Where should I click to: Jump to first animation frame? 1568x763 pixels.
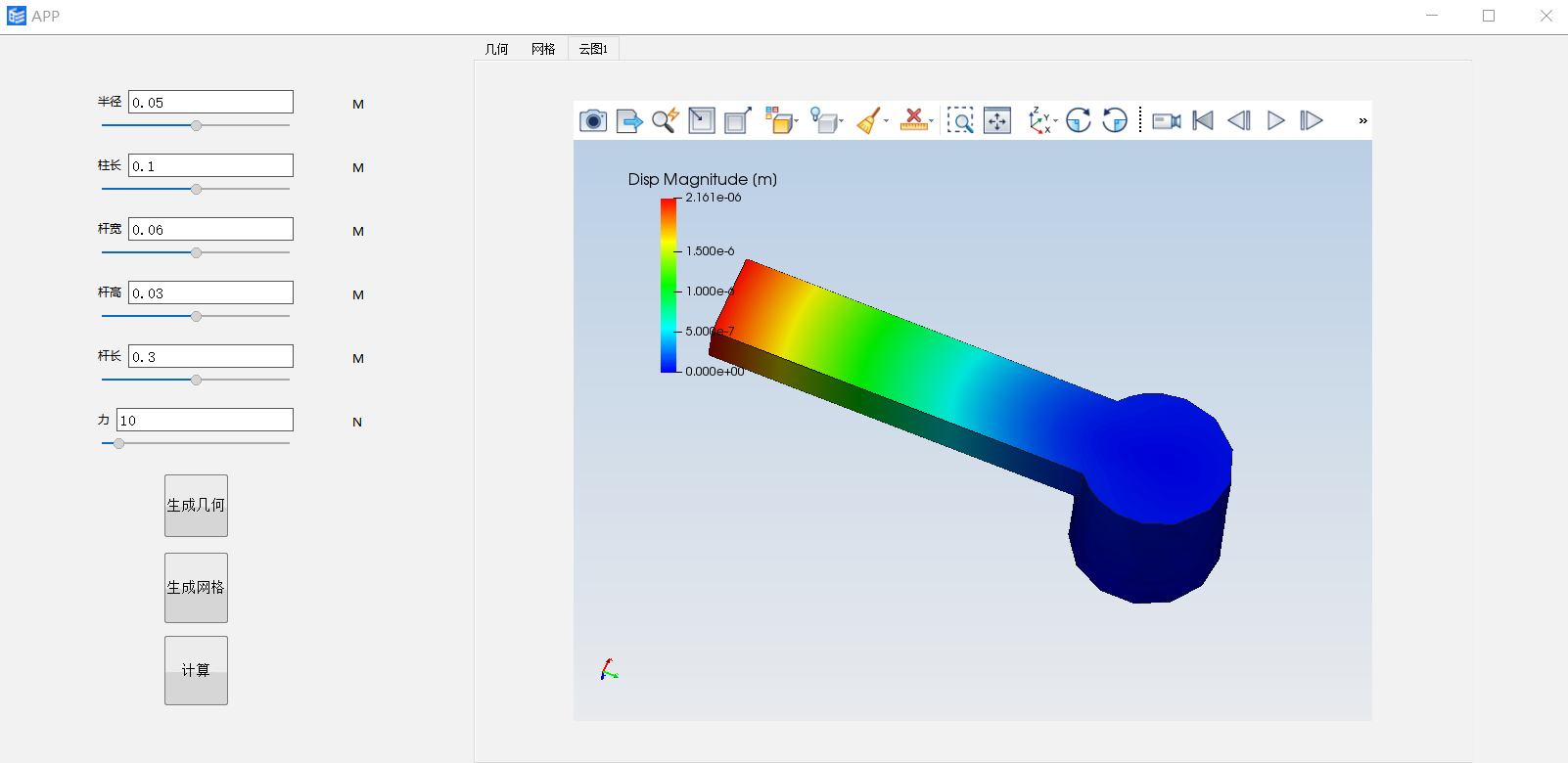(x=1203, y=120)
